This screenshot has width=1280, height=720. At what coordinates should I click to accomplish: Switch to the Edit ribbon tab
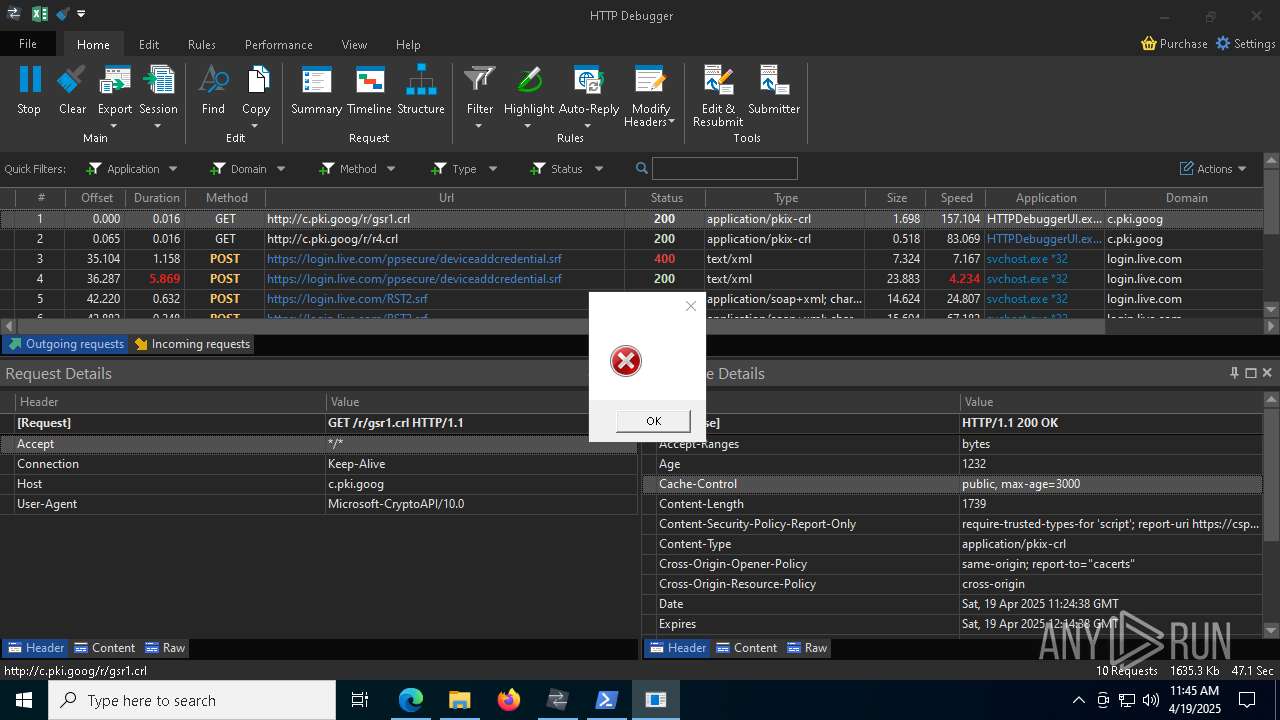(x=149, y=44)
